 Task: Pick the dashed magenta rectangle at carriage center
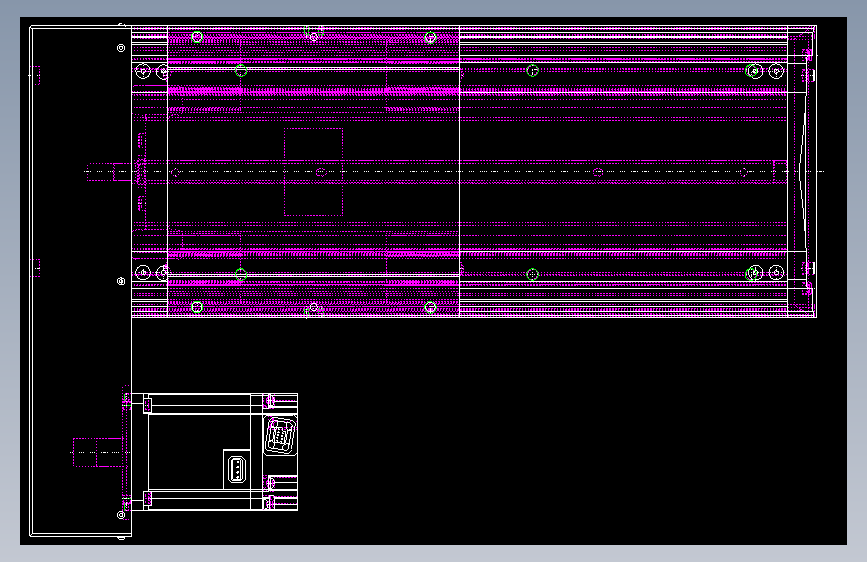point(314,172)
